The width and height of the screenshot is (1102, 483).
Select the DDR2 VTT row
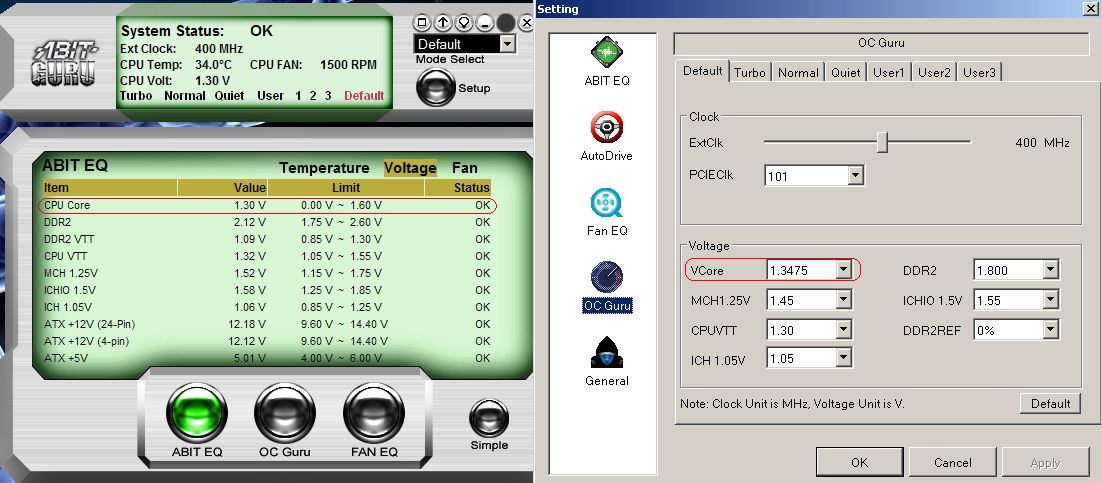pos(267,239)
